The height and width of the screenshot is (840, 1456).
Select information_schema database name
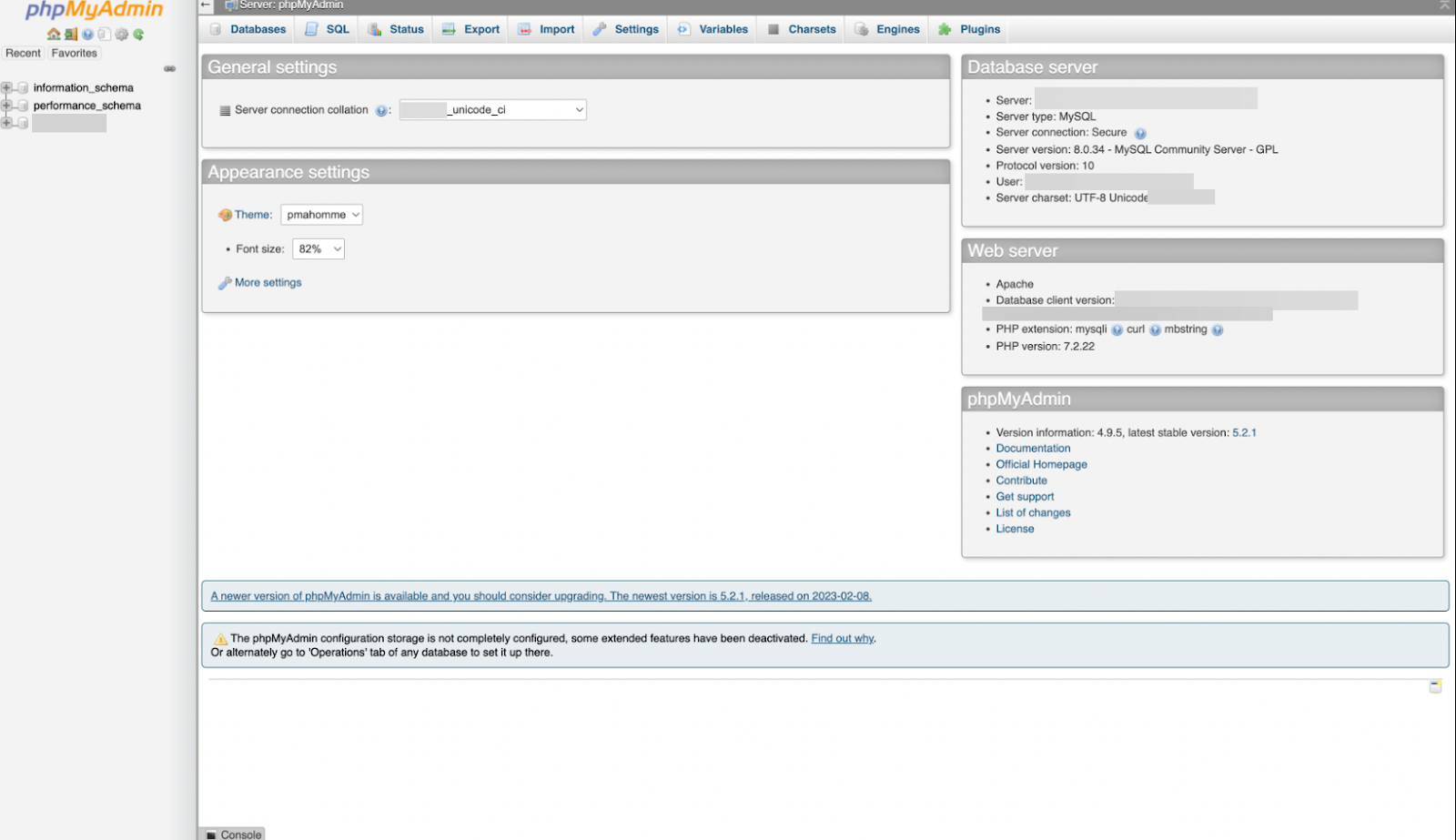pyautogui.click(x=84, y=88)
